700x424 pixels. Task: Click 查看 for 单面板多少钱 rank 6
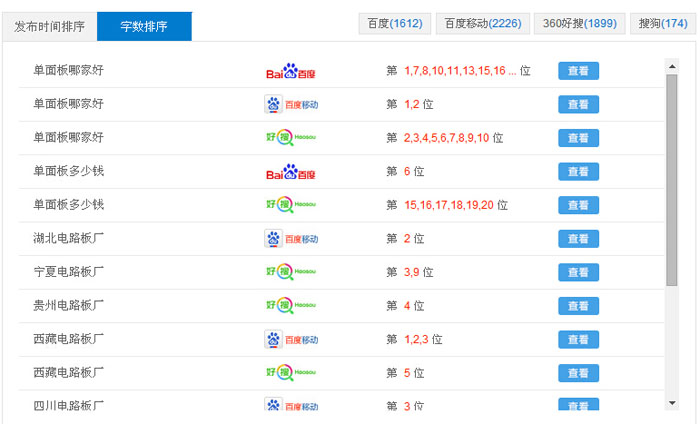click(578, 171)
